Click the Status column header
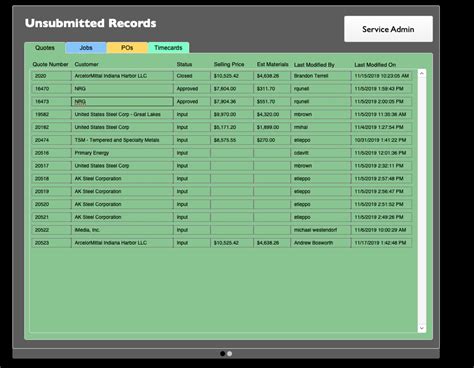The height and width of the screenshot is (368, 474). 184,64
